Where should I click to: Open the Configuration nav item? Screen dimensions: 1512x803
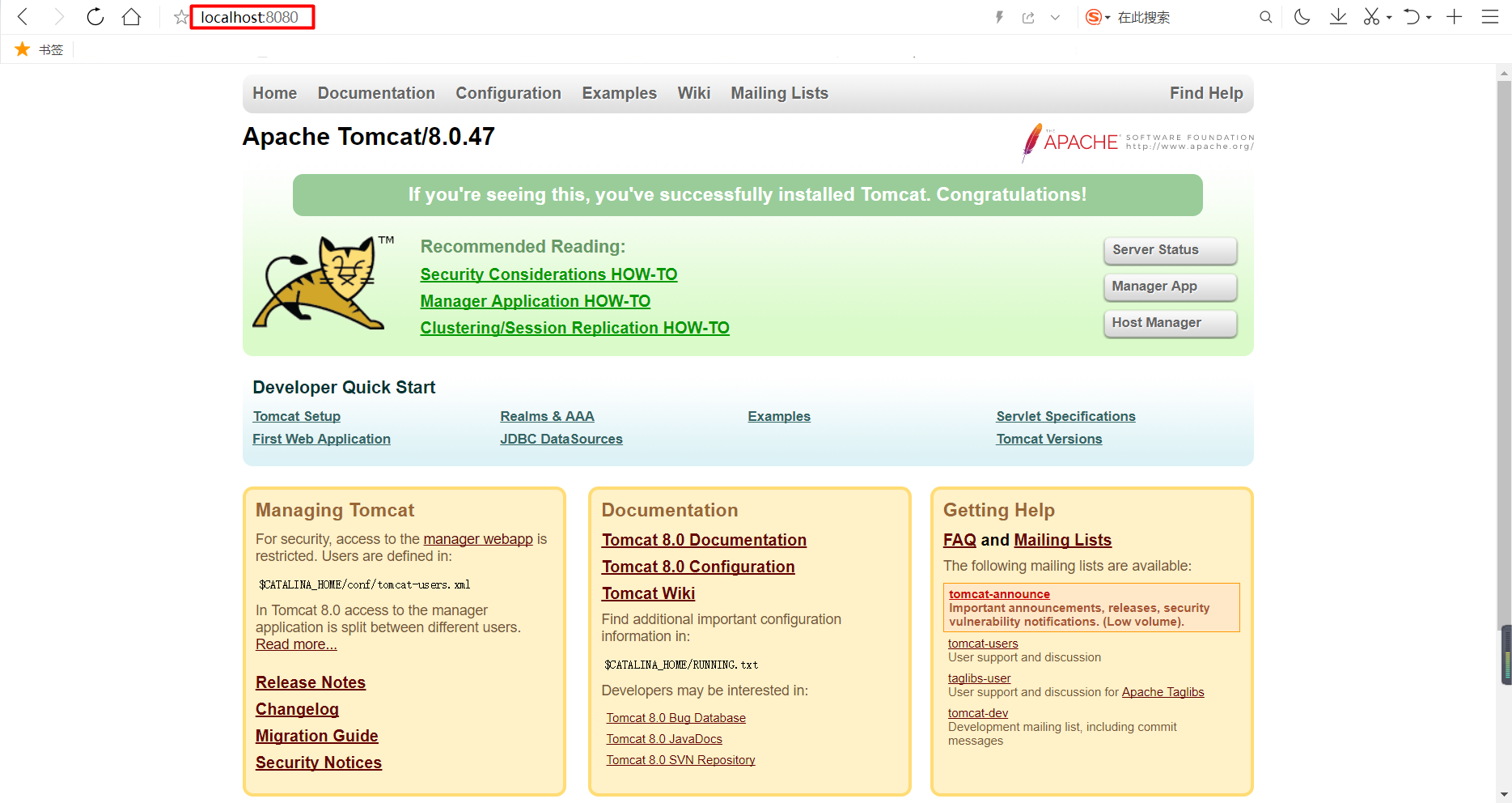tap(508, 93)
